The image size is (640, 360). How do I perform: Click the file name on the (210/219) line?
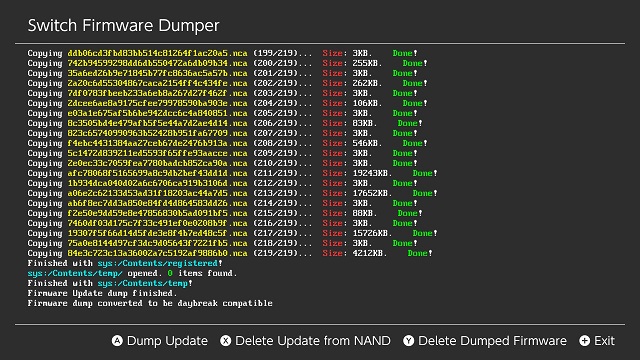click(158, 163)
